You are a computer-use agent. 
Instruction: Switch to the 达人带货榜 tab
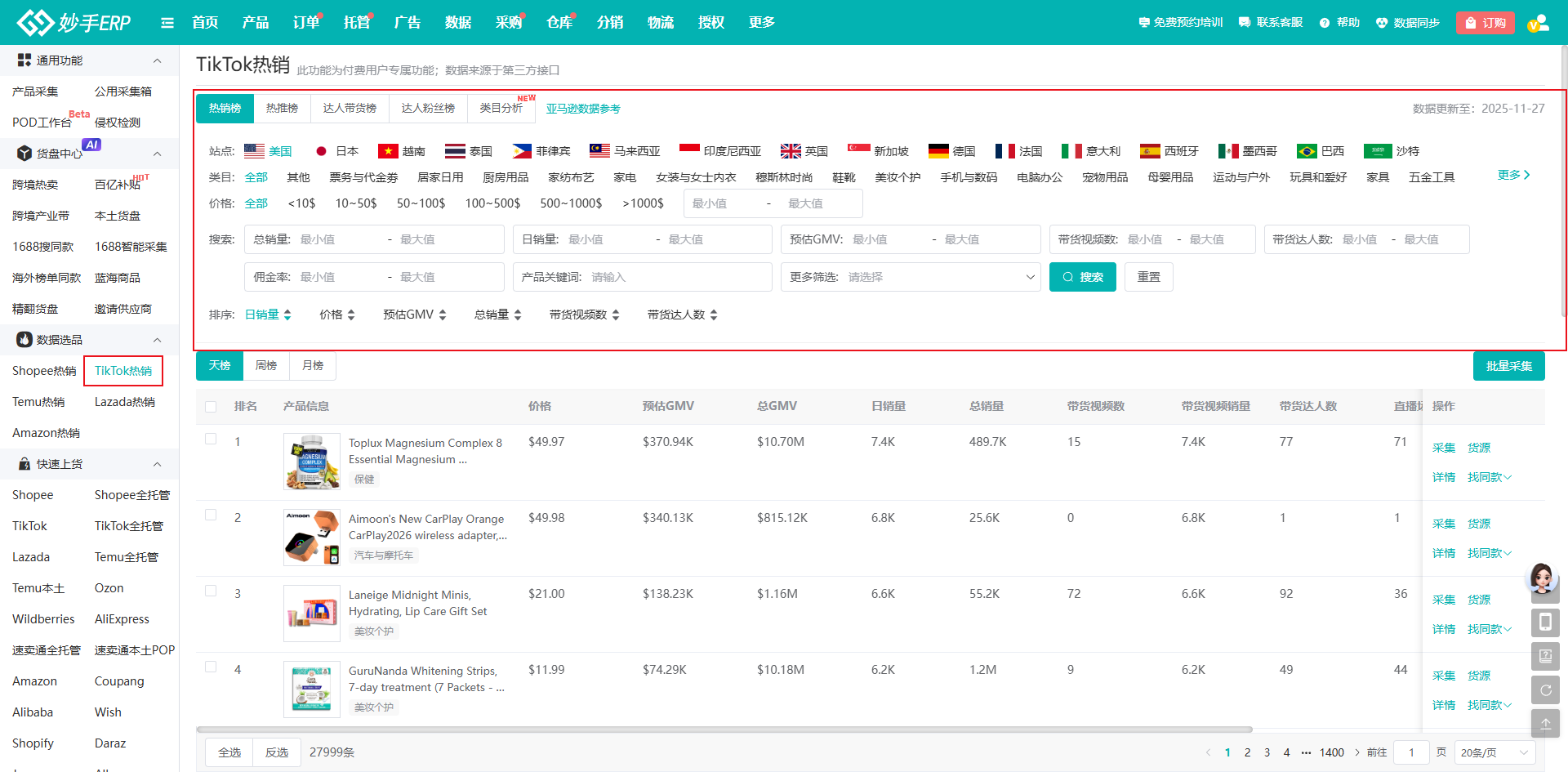point(350,108)
